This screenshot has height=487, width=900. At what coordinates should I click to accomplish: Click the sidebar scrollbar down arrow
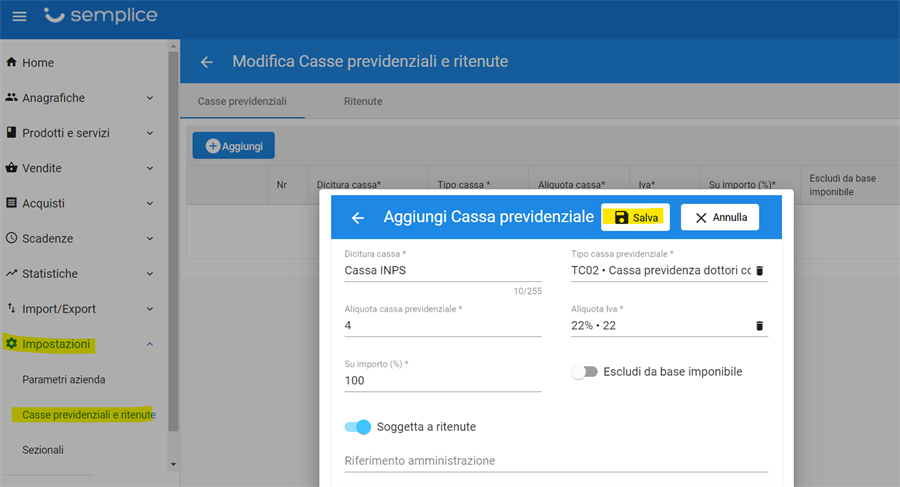point(173,464)
